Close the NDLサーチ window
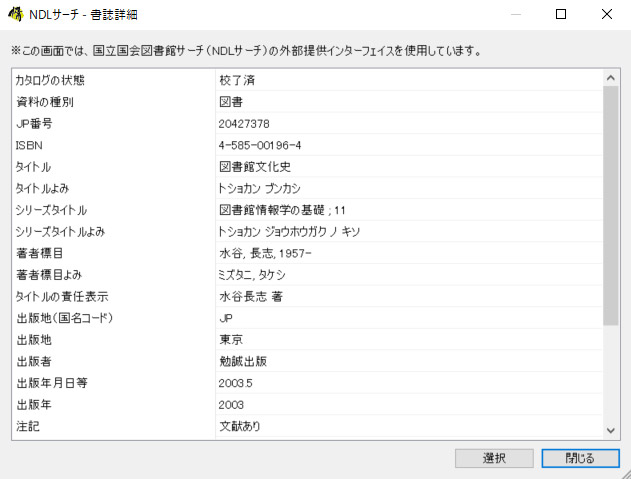The width and height of the screenshot is (631, 479). pyautogui.click(x=607, y=14)
